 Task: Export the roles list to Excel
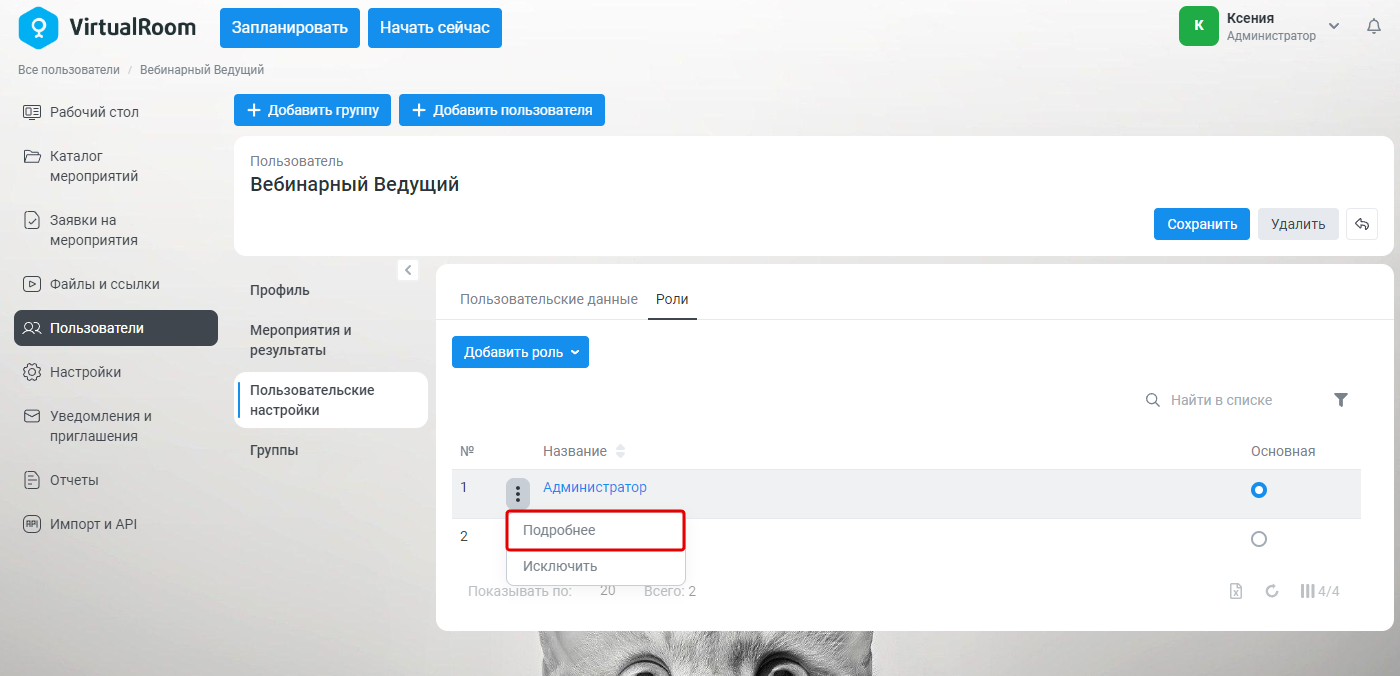pos(1236,591)
